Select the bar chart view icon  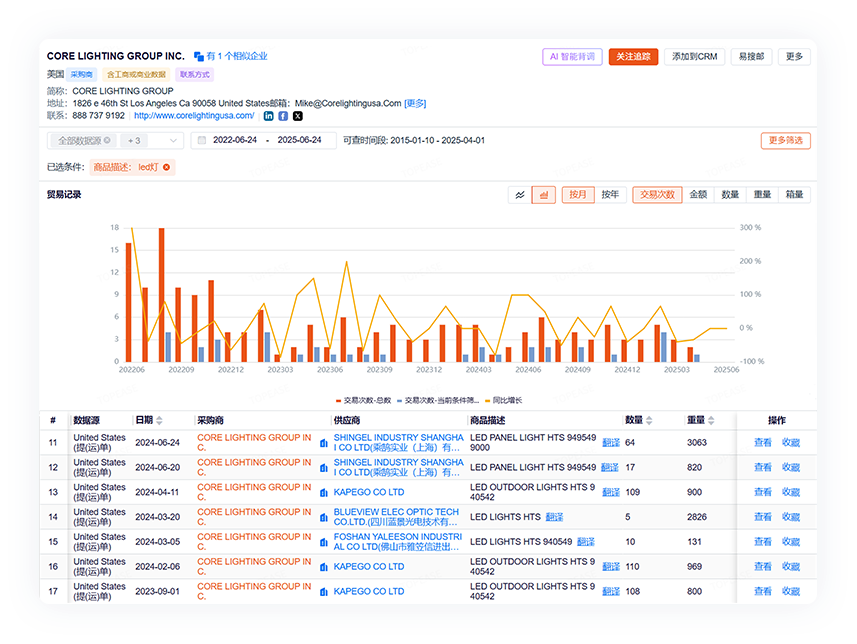tap(544, 195)
